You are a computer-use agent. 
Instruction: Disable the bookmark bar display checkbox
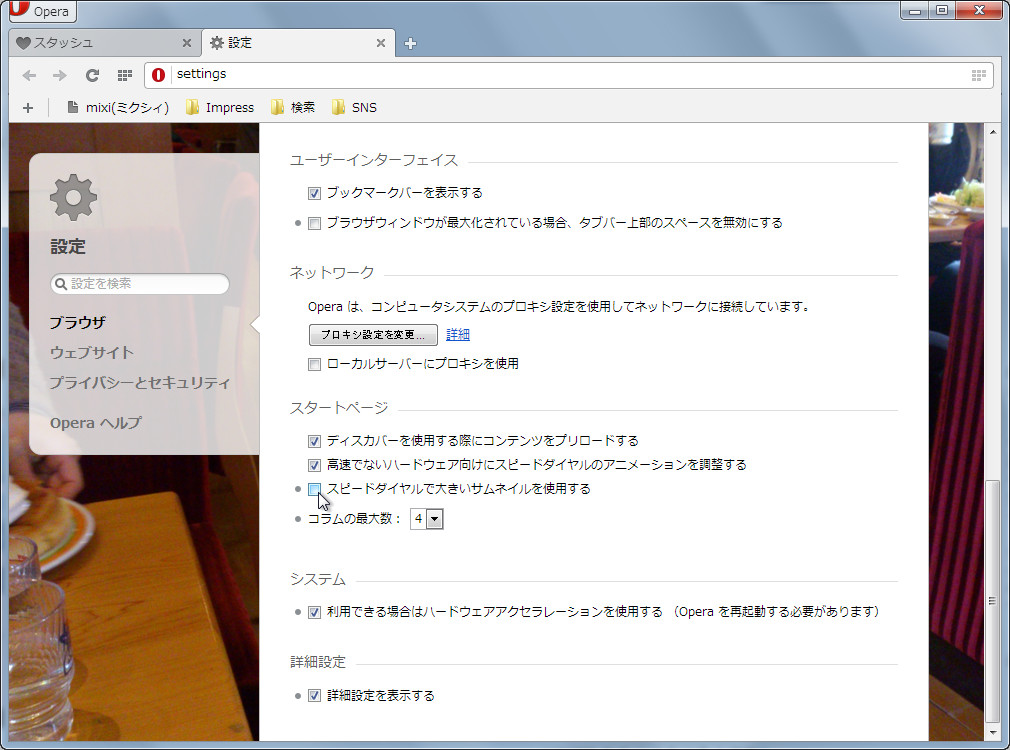click(315, 193)
